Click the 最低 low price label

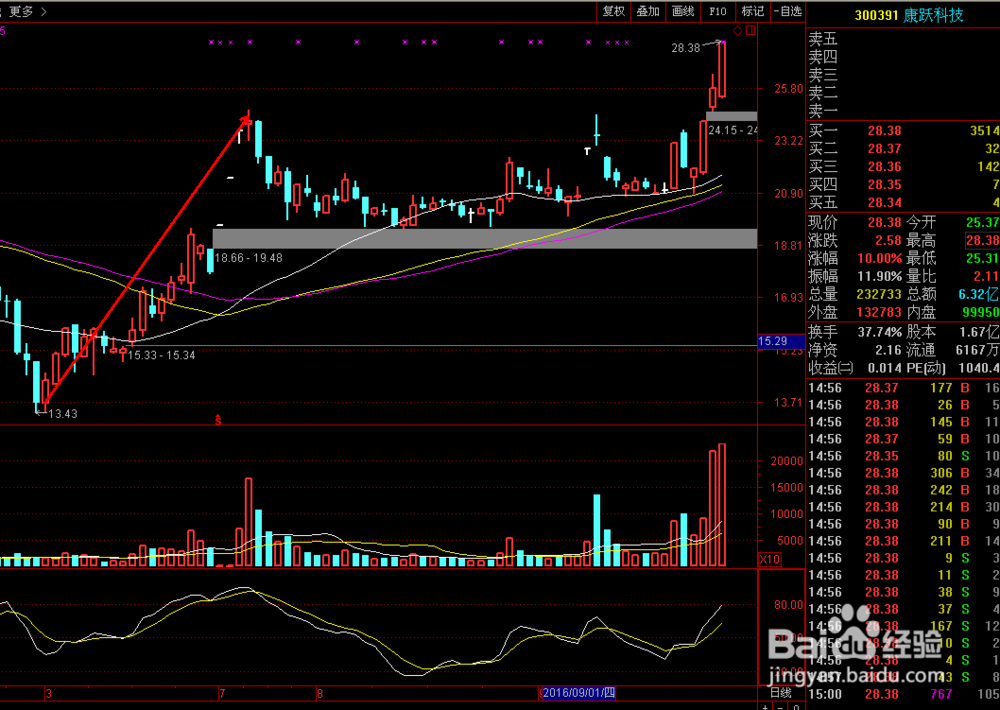point(921,258)
